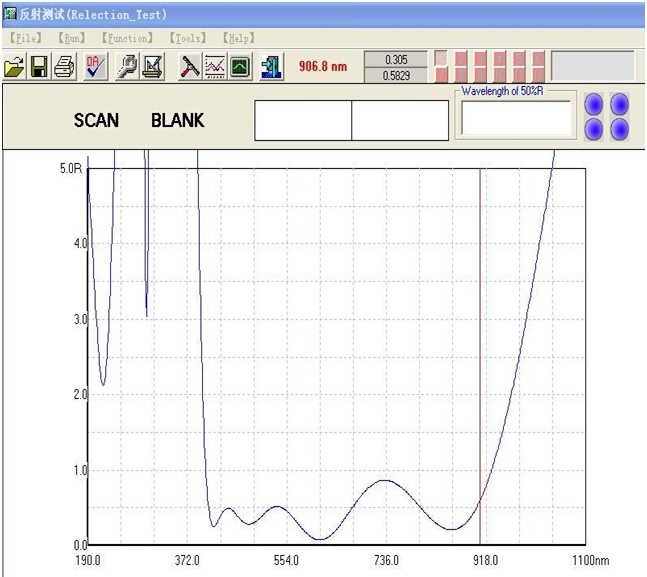Click the red vertical cursor line on graph
This screenshot has width=647, height=577.
pos(480,350)
